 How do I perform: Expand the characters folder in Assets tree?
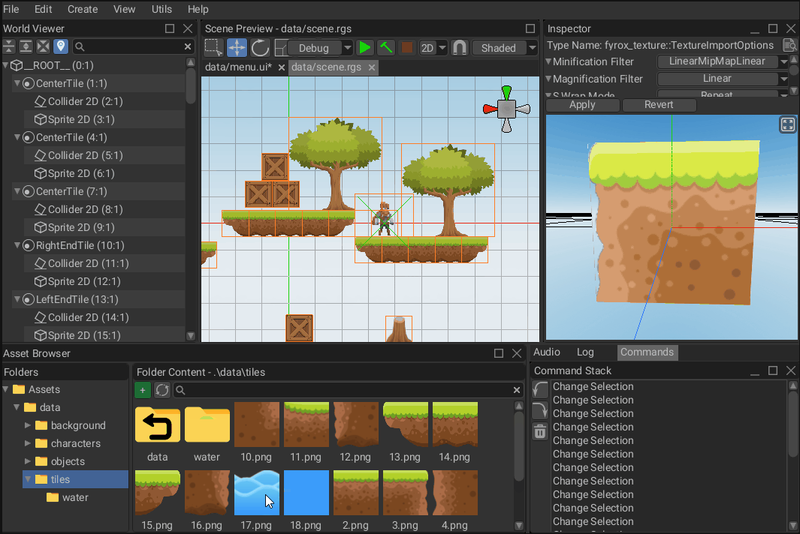(x=28, y=443)
